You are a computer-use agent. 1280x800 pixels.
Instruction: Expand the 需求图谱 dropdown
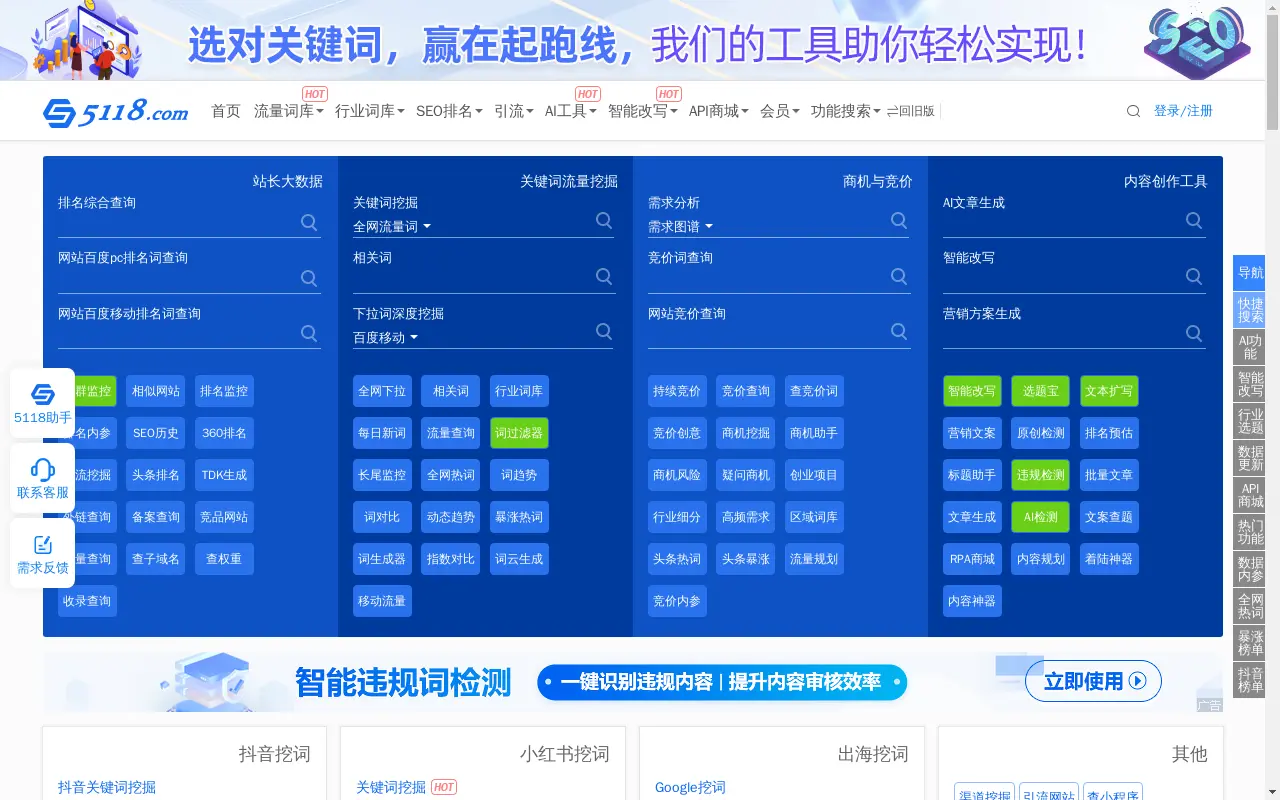tap(680, 227)
